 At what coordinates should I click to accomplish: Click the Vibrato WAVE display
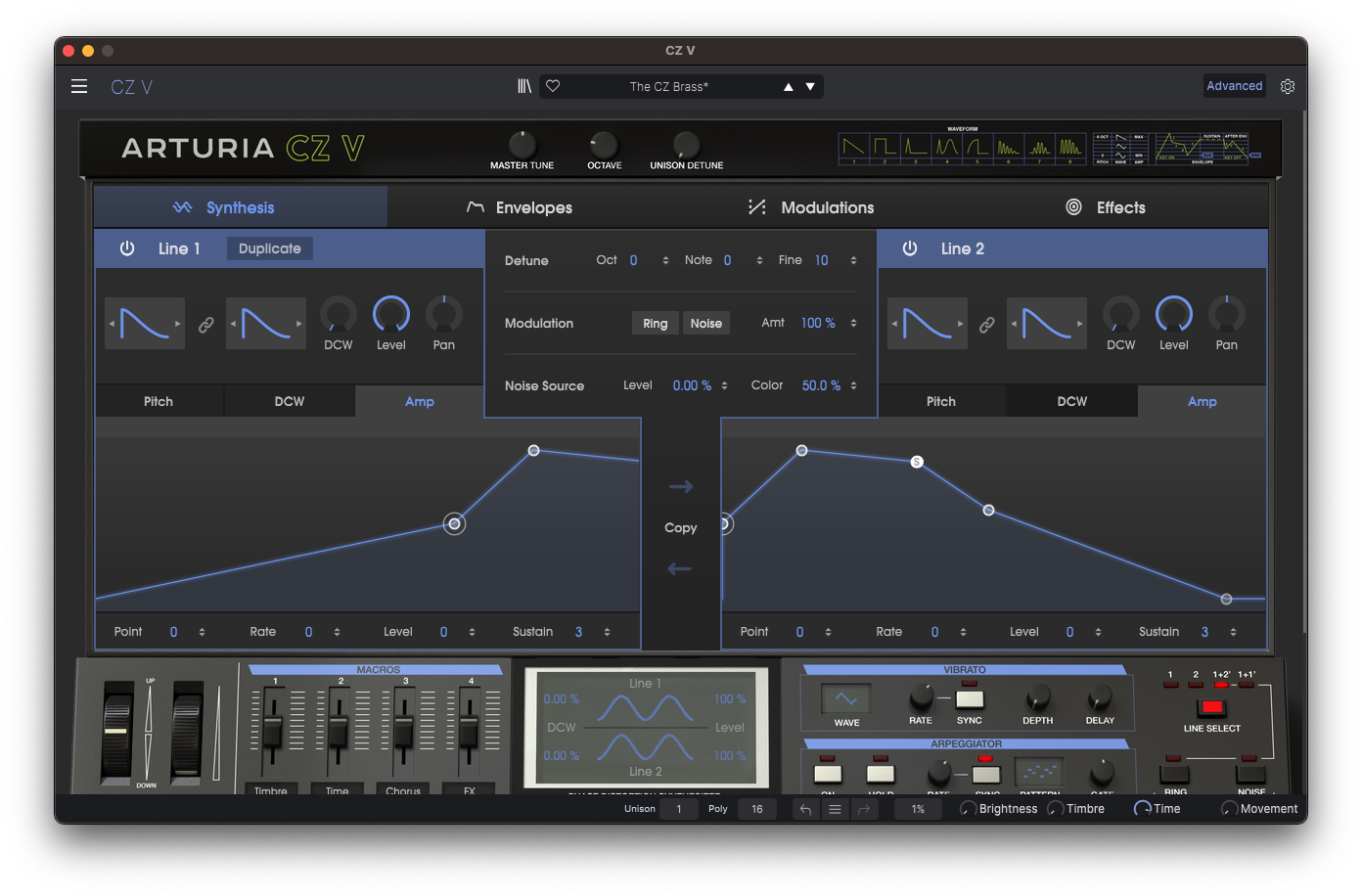click(846, 698)
